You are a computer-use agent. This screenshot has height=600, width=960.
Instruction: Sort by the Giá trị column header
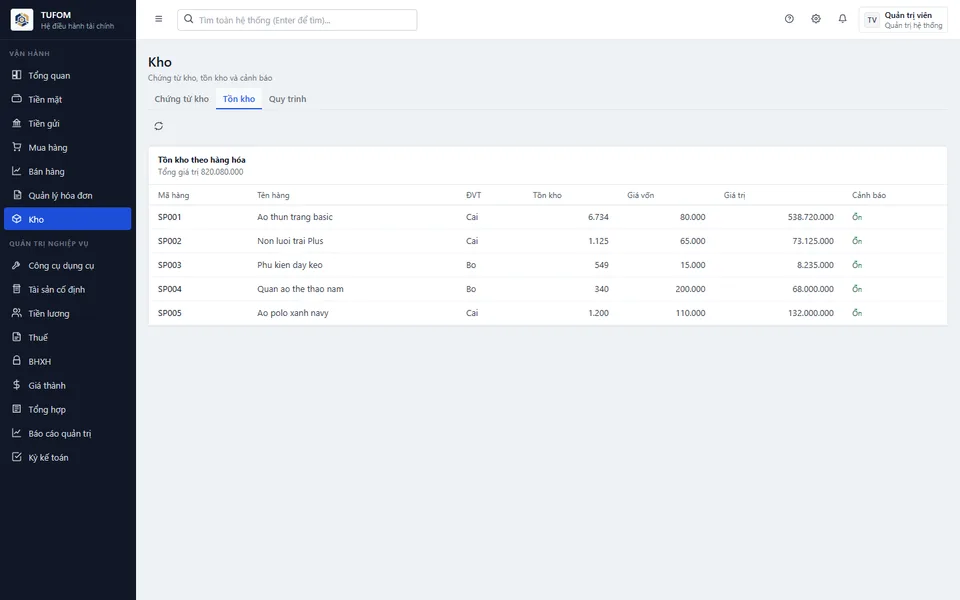(x=734, y=195)
